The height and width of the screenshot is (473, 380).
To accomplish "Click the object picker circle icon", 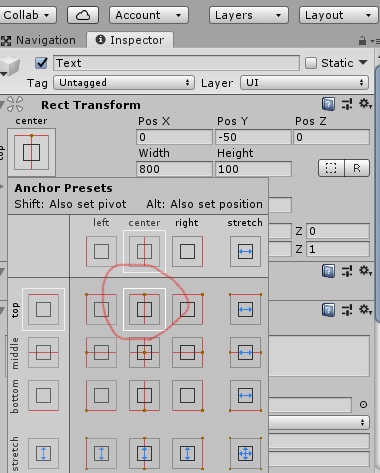I will (x=363, y=404).
